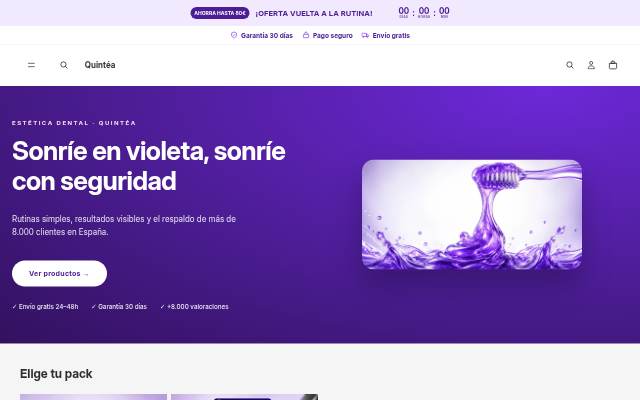
Task: Open the hamburger menu icon
Action: click(31, 65)
